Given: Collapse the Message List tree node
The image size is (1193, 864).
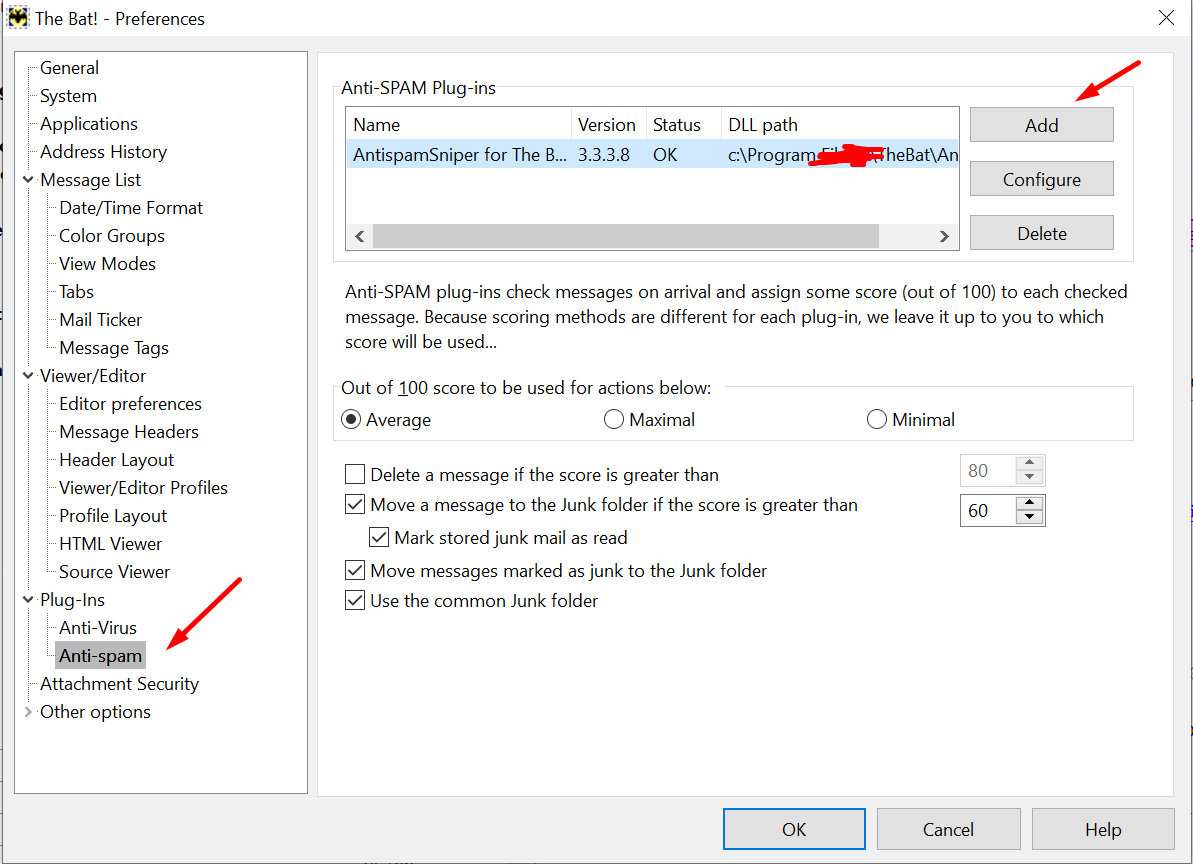Looking at the screenshot, I should 28,180.
